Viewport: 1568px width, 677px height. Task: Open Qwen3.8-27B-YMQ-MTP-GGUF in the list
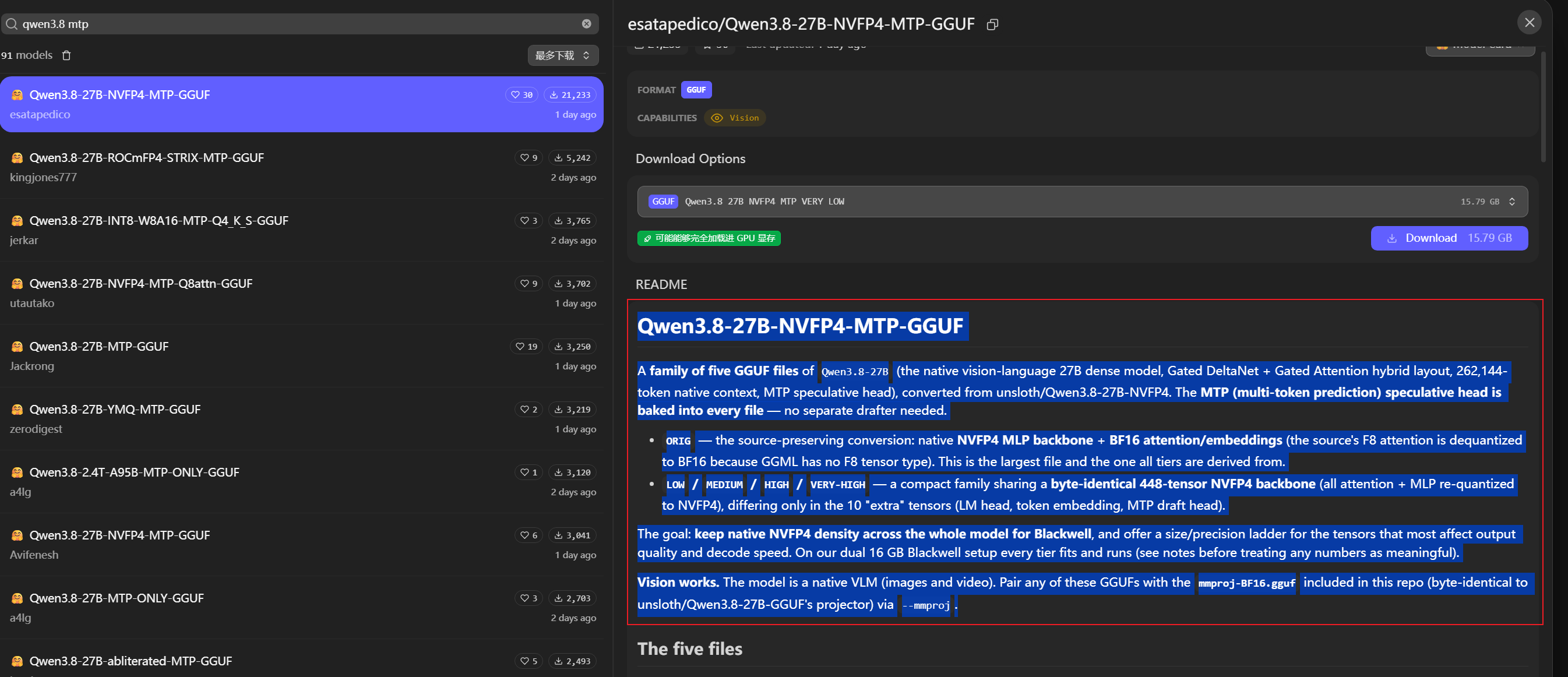coord(302,419)
